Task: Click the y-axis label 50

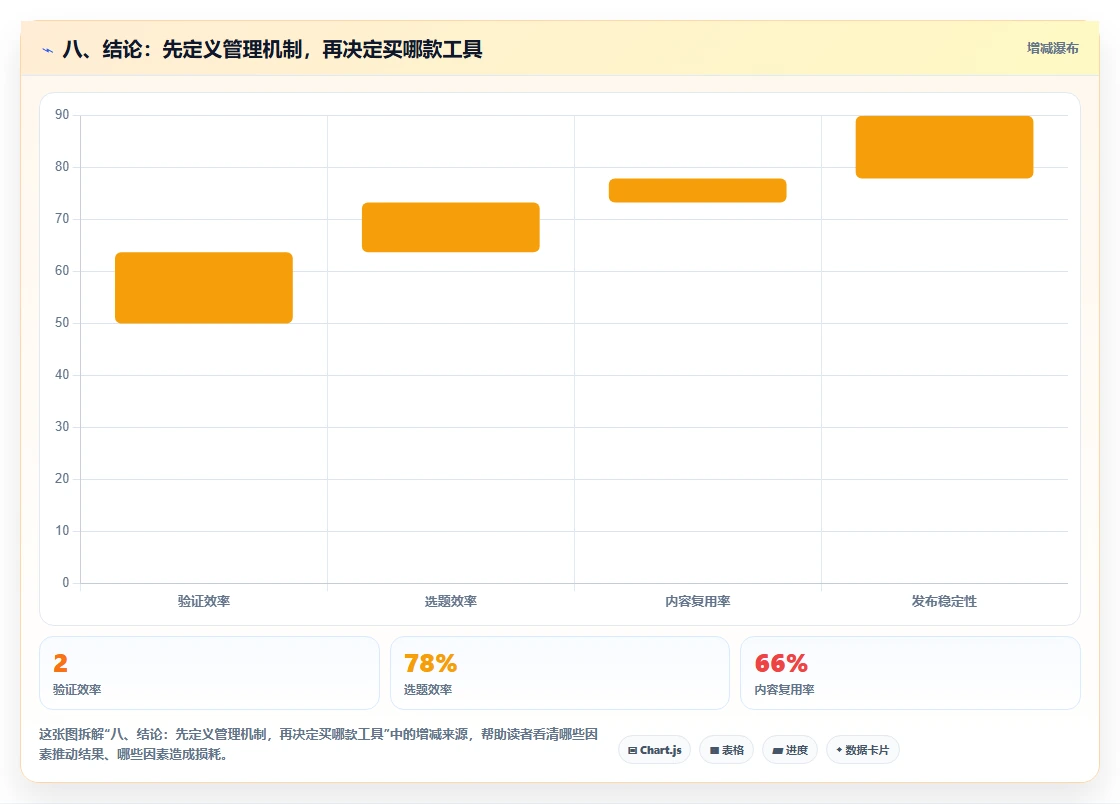Action: [x=62, y=323]
